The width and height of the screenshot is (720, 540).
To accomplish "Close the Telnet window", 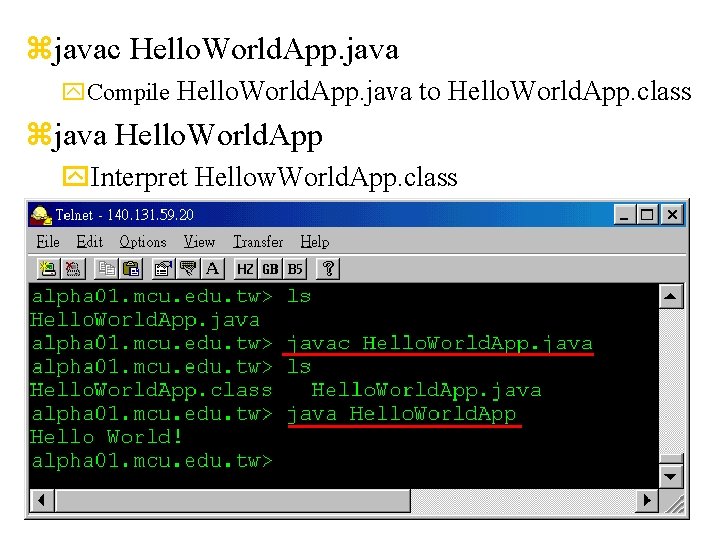I will click(672, 214).
